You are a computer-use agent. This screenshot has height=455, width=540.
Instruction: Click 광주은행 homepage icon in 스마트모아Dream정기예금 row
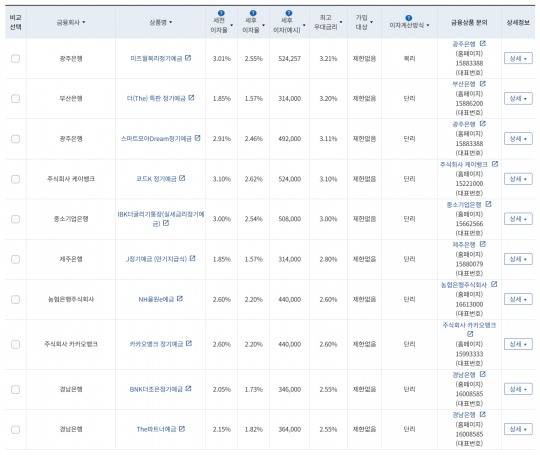[483, 124]
